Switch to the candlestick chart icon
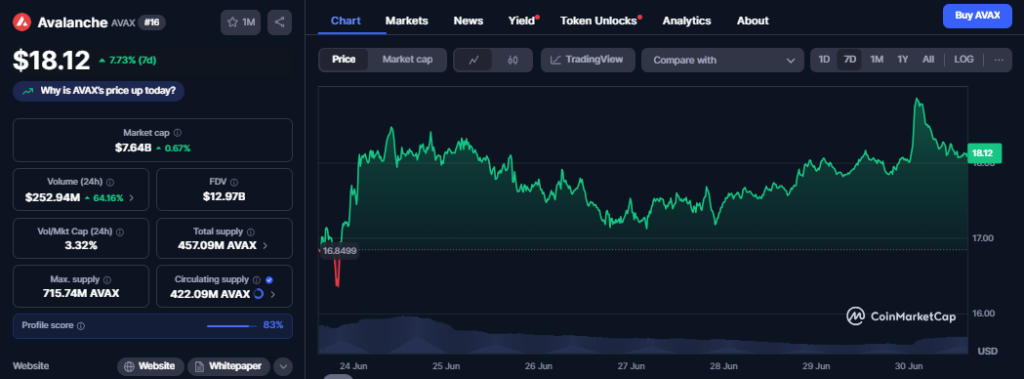Viewport: 1024px width, 379px height. [x=513, y=60]
